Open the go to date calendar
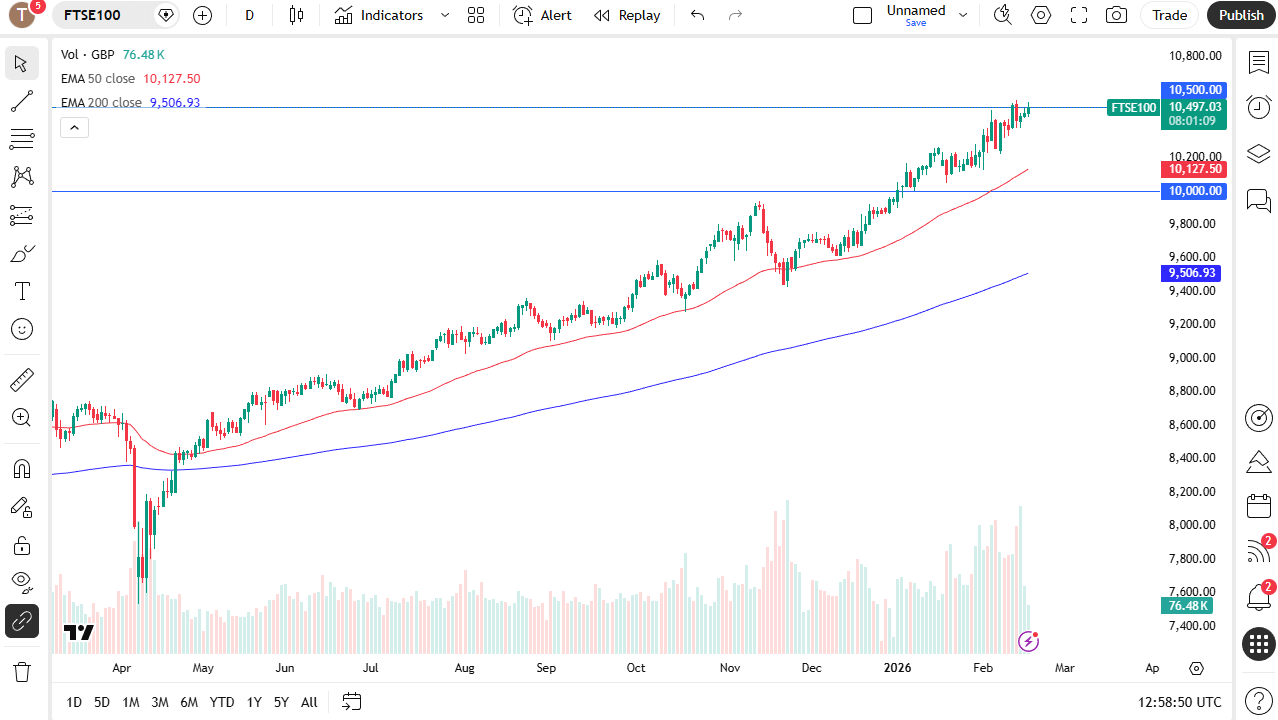The width and height of the screenshot is (1278, 720). tap(351, 702)
